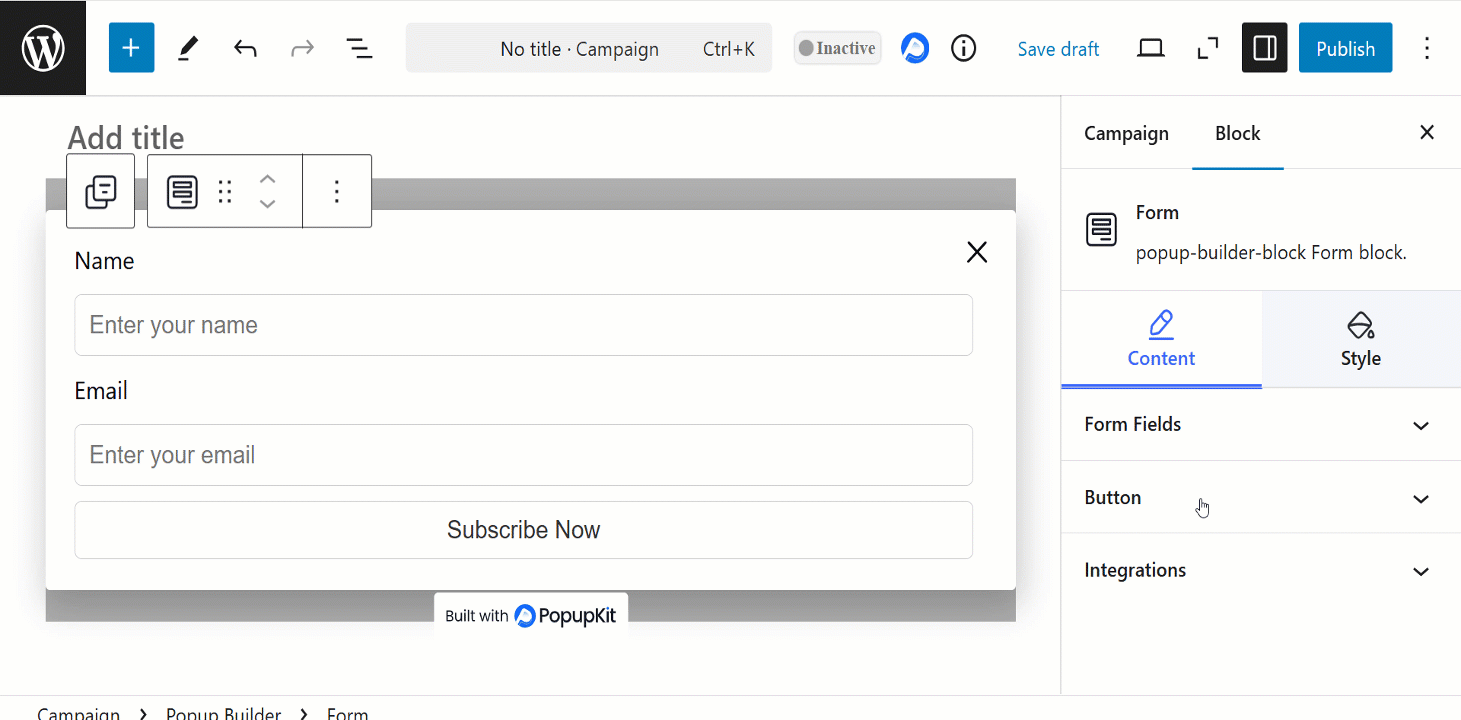Click the Save draft link
Screen dimensions: 1461x720
1058,49
